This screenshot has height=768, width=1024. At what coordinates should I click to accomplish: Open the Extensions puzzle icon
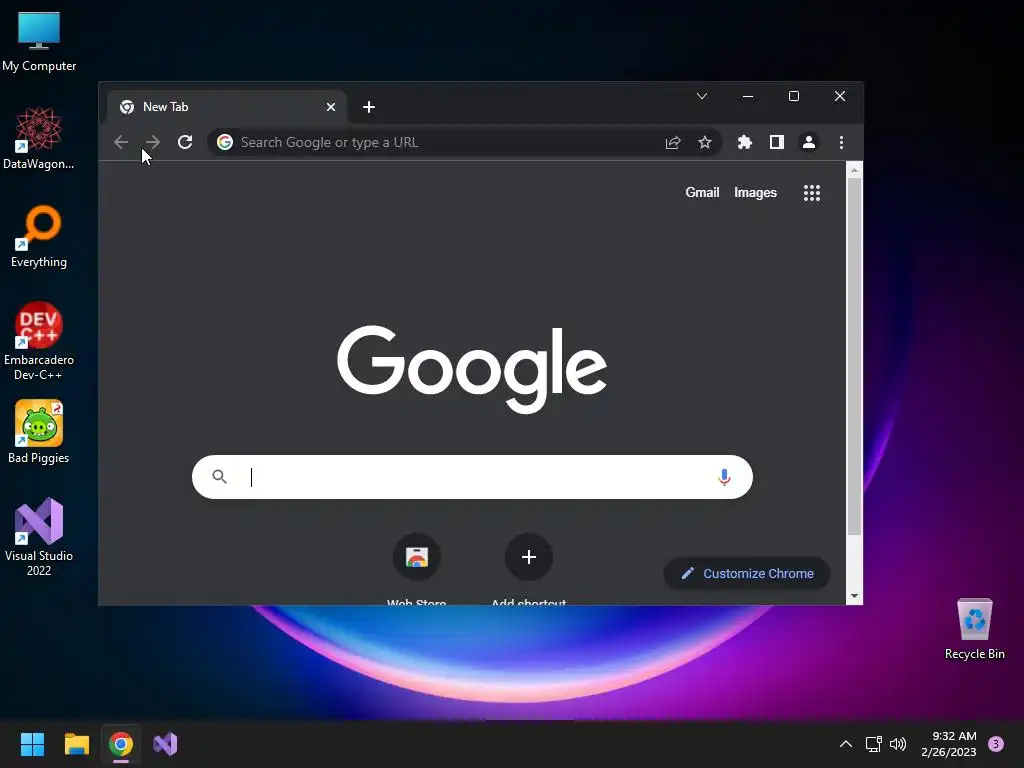[x=744, y=142]
